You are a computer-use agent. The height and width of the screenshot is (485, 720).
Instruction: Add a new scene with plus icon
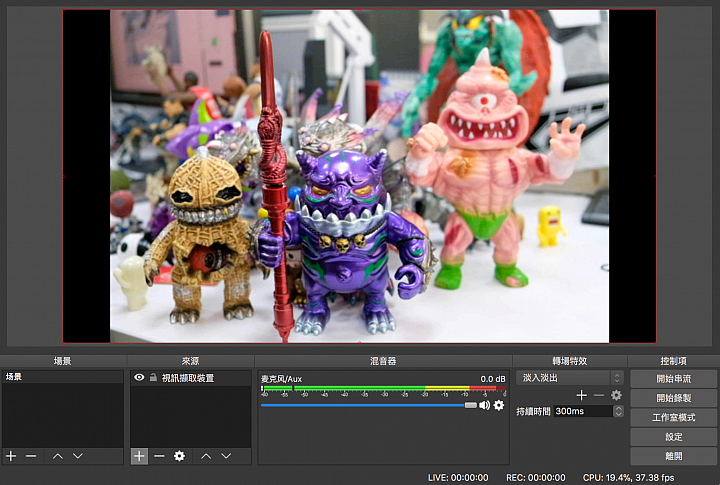[x=11, y=456]
